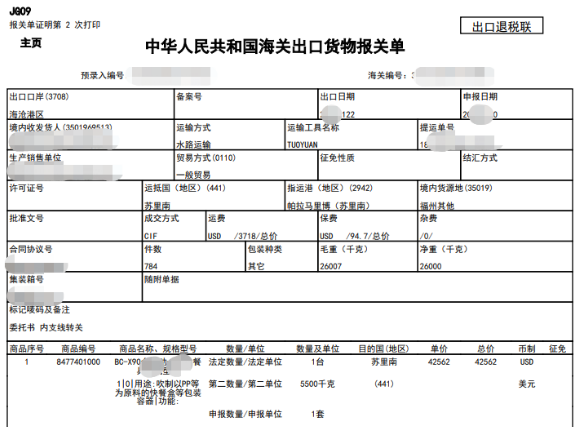The height and width of the screenshot is (427, 576).
Task: Select the 运抵国 苏里南 cell
Action: click(x=213, y=195)
